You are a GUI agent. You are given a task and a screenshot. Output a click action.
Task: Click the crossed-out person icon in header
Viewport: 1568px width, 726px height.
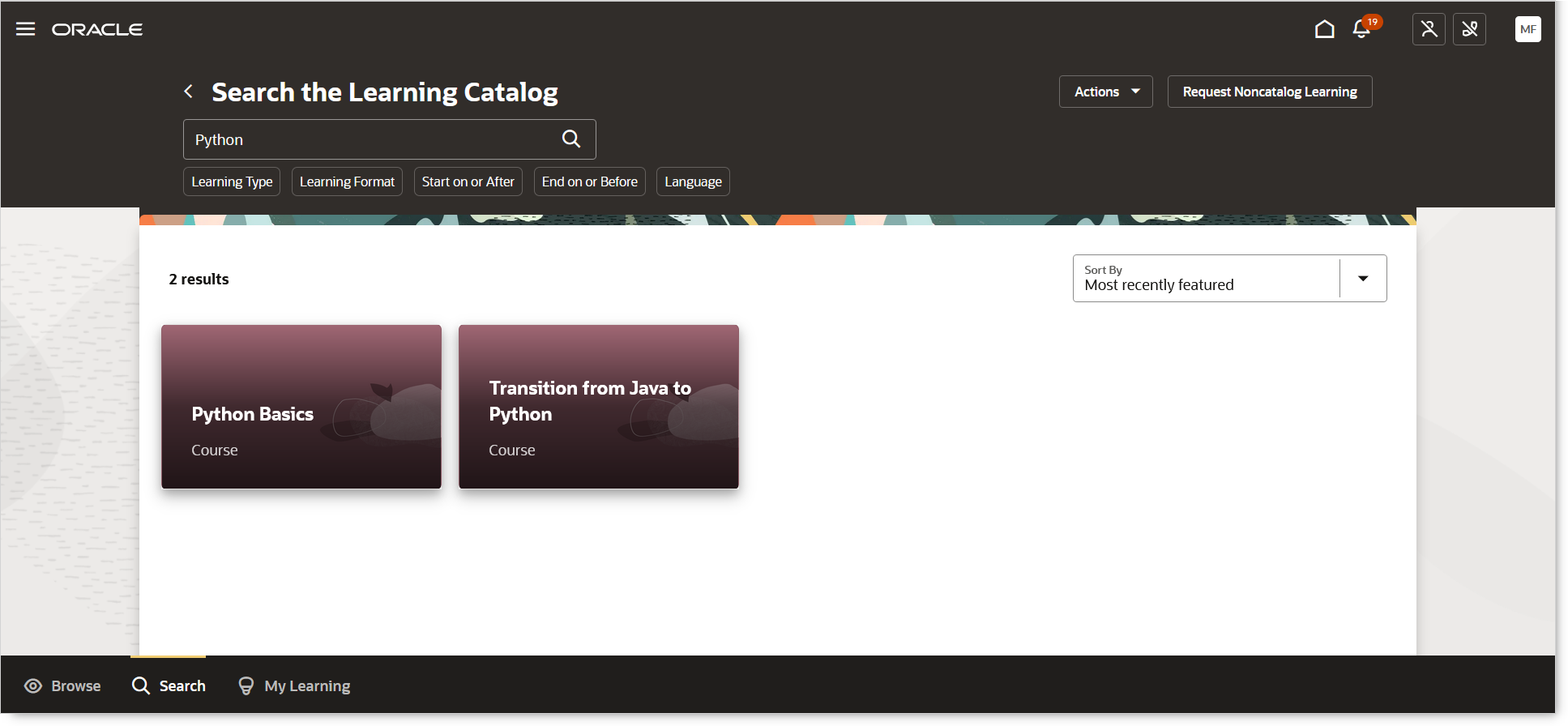point(1469,29)
